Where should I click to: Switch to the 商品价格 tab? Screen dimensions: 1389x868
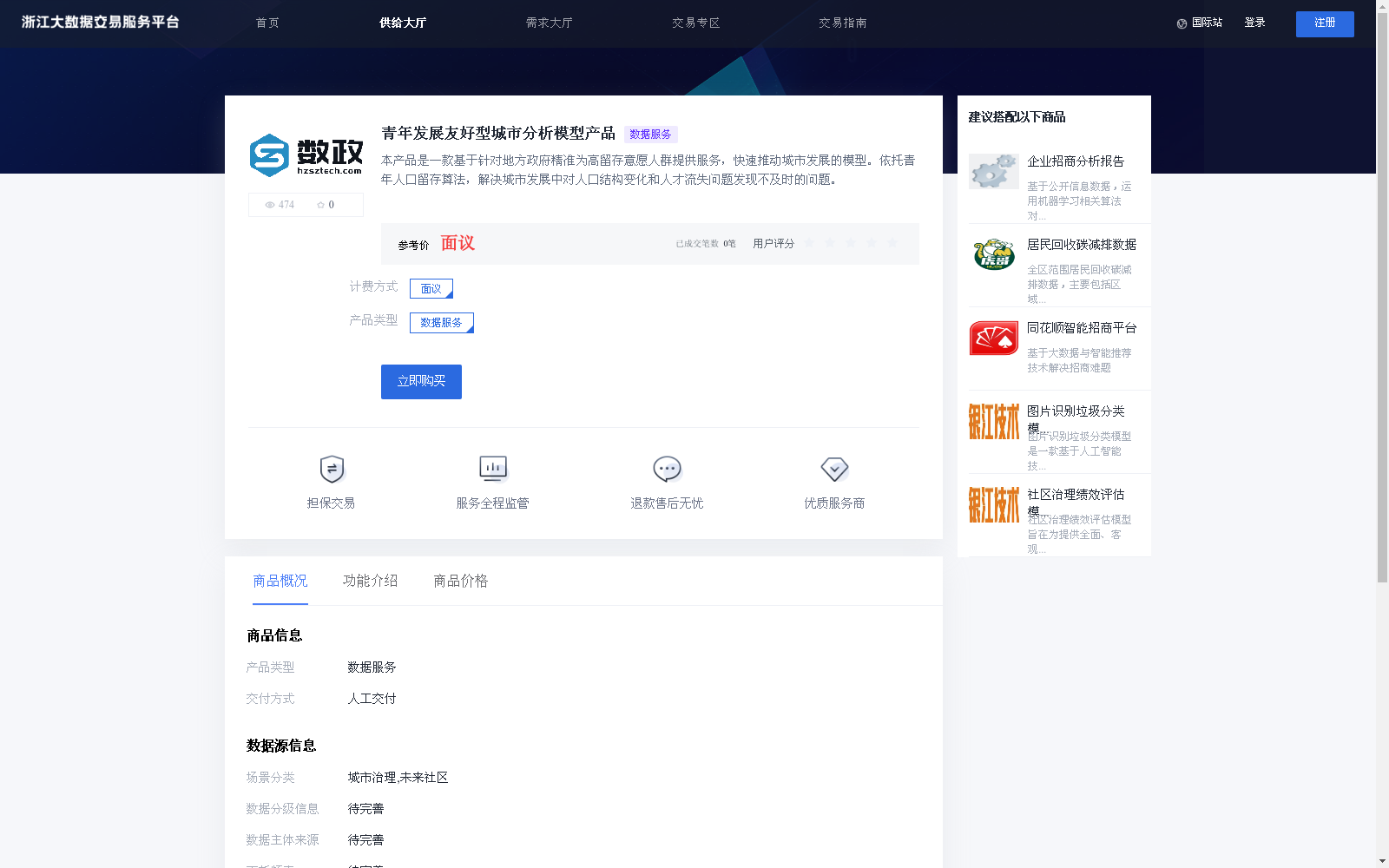click(461, 581)
